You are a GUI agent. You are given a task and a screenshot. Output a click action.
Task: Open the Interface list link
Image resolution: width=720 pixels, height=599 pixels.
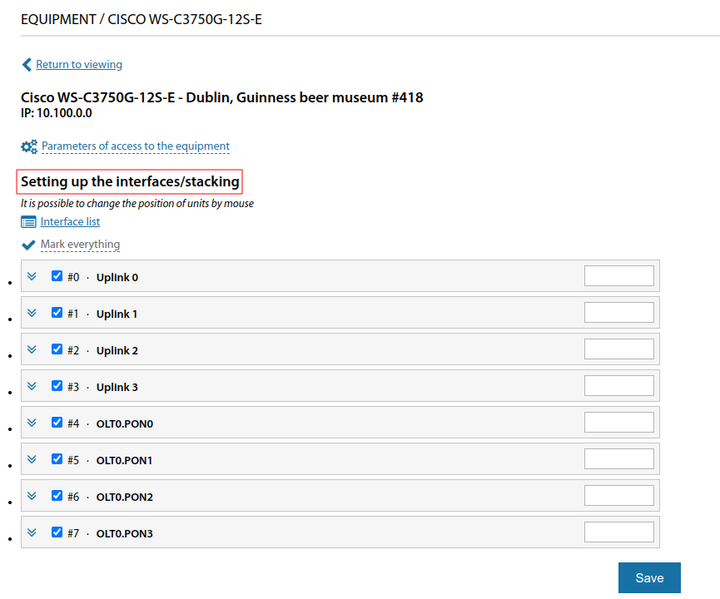pos(70,222)
